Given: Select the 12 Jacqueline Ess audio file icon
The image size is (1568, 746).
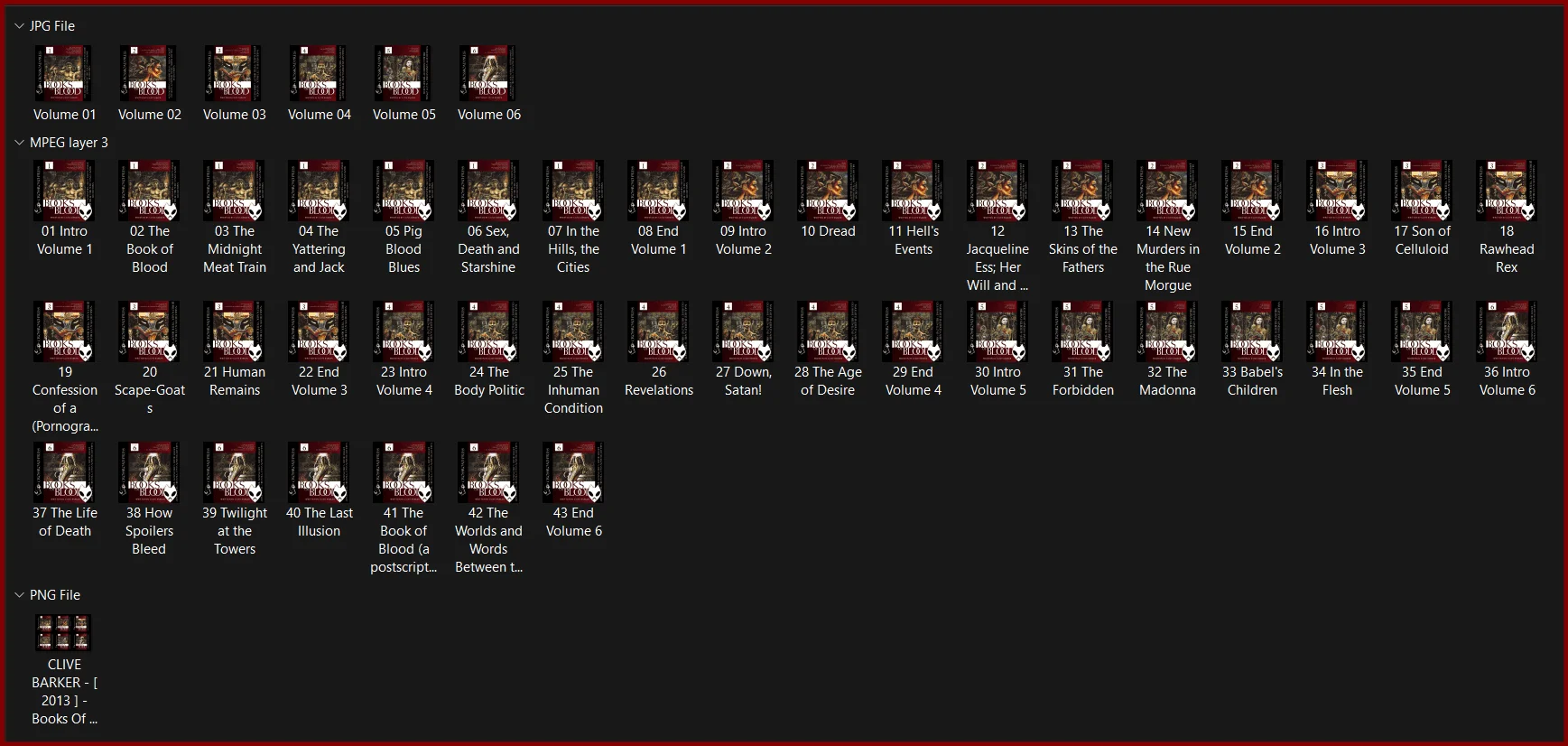Looking at the screenshot, I should click(997, 191).
